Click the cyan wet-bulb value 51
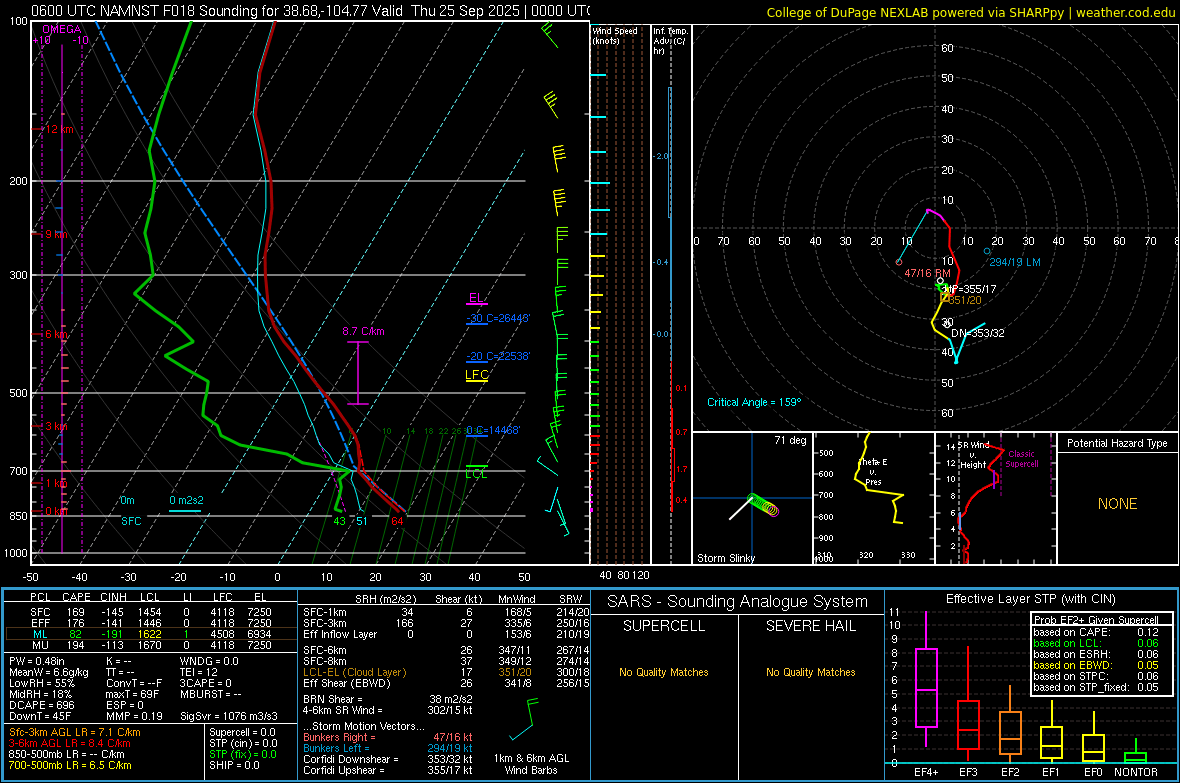 [x=362, y=521]
